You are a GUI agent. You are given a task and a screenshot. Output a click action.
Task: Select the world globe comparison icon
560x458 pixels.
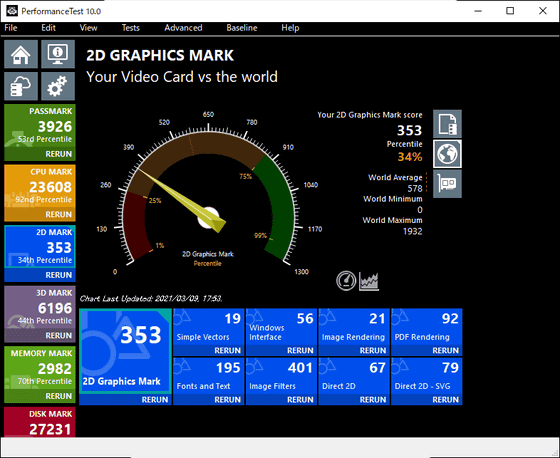tap(447, 154)
